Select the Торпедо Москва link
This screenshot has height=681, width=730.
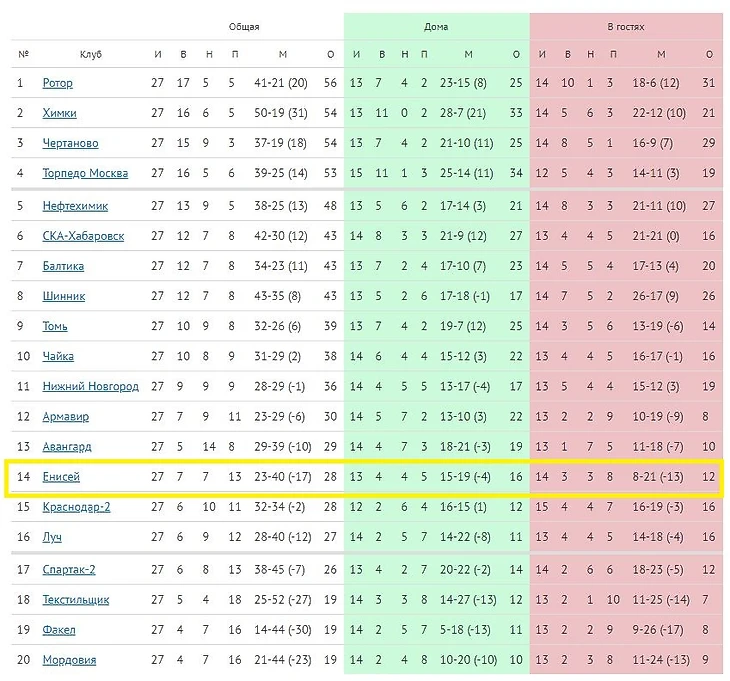[85, 173]
